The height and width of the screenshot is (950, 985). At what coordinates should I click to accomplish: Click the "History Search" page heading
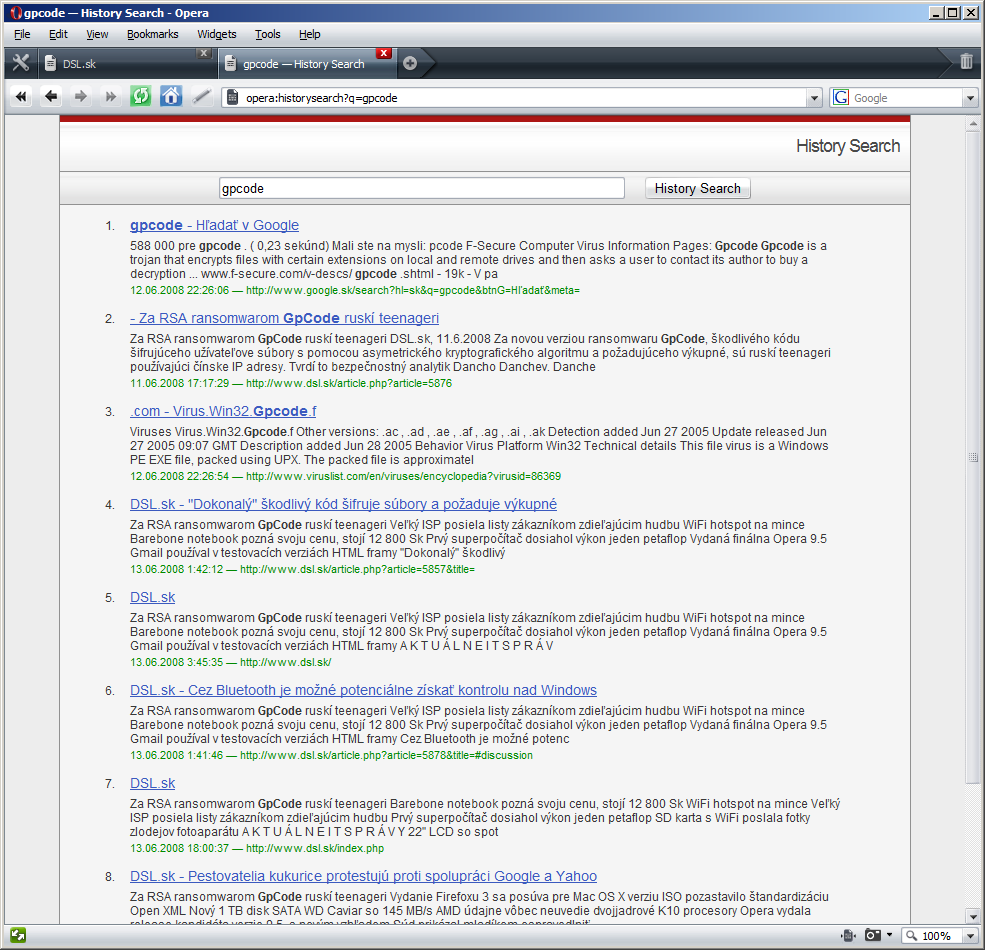click(848, 146)
